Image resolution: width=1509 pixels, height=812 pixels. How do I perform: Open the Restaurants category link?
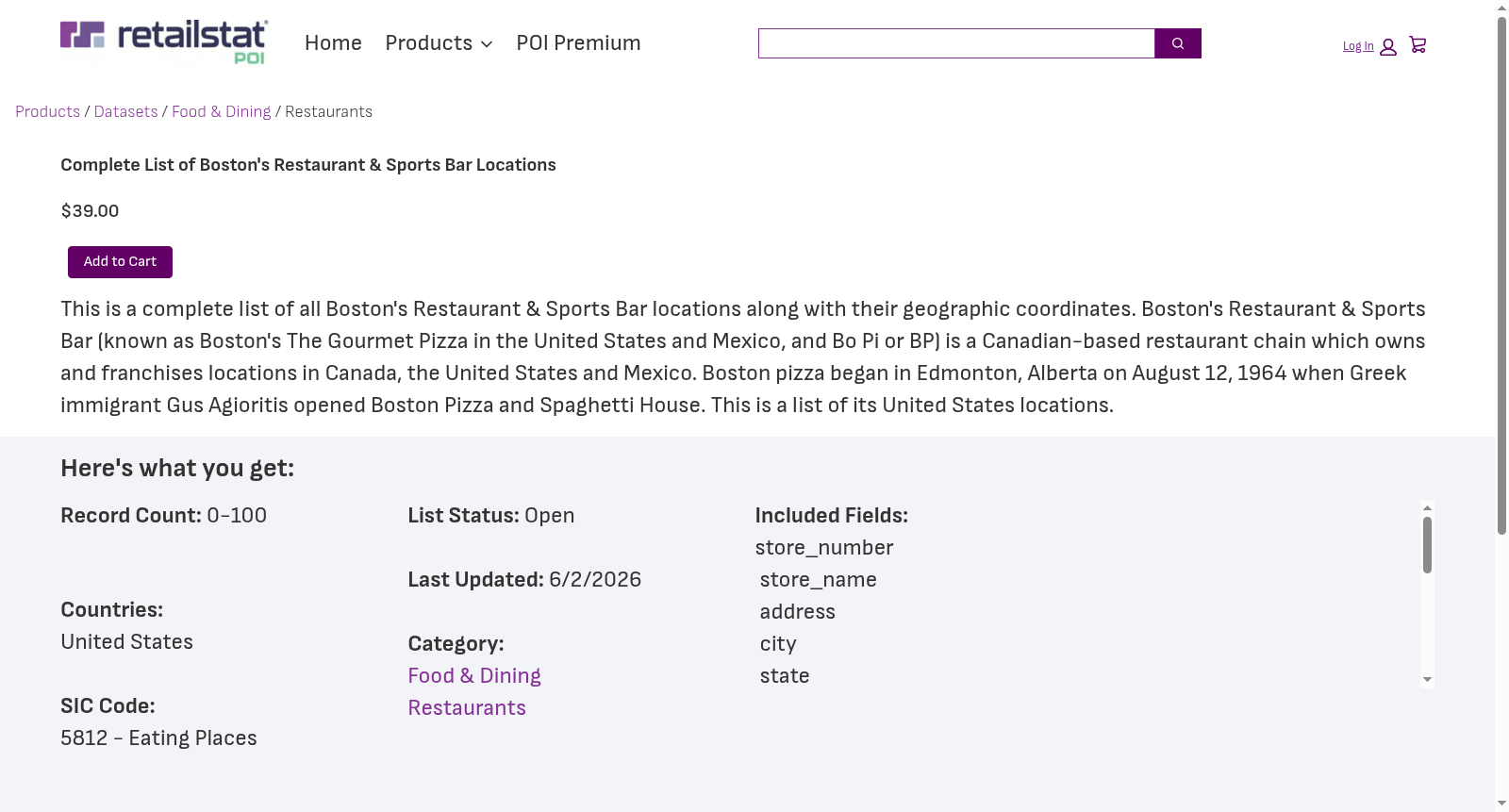click(467, 708)
